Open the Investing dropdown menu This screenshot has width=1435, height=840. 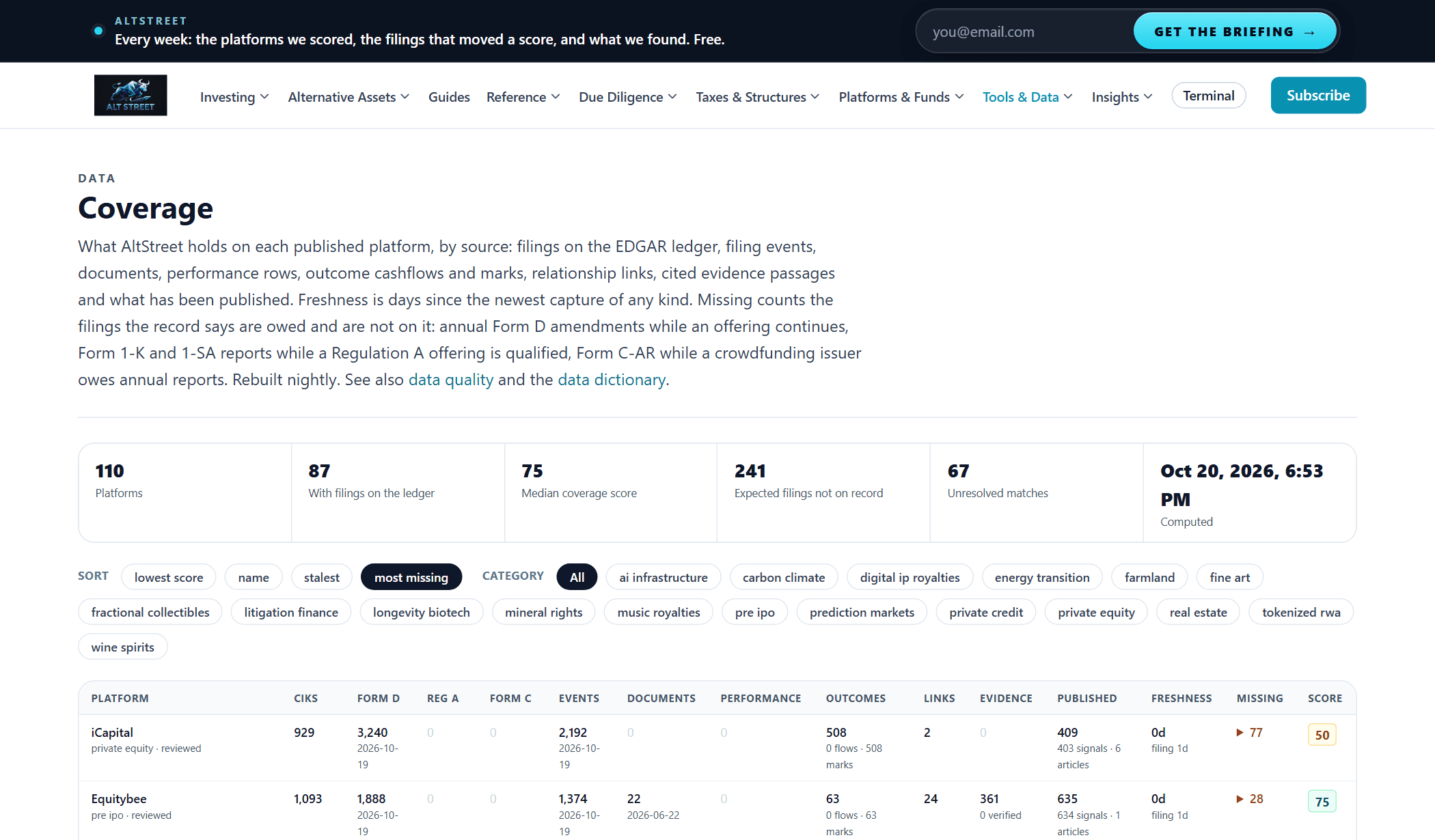(x=234, y=97)
